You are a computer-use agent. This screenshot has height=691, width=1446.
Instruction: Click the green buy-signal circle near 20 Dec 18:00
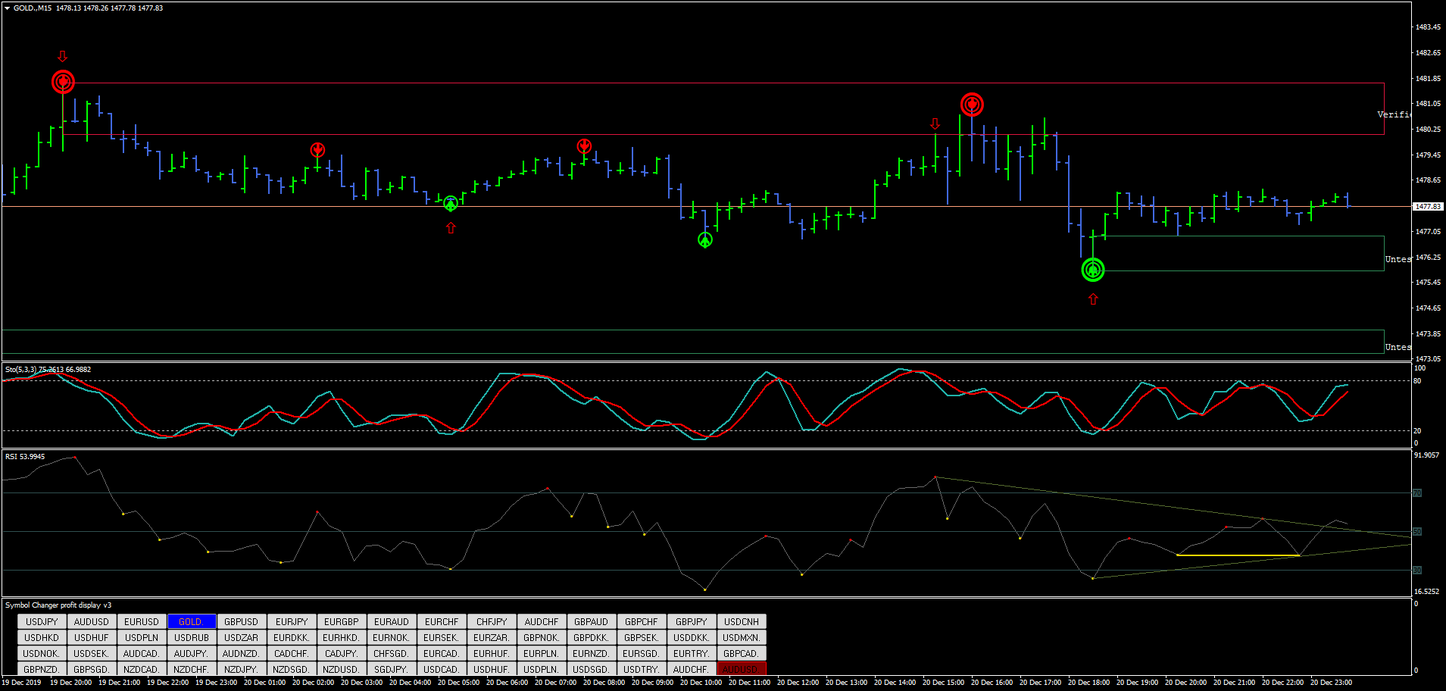[1092, 269]
